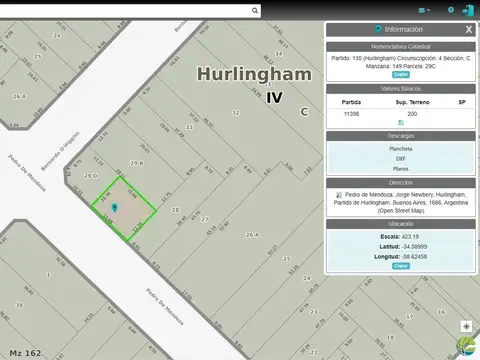
Task: Select parcel 29 D on the map
Action: [91, 176]
